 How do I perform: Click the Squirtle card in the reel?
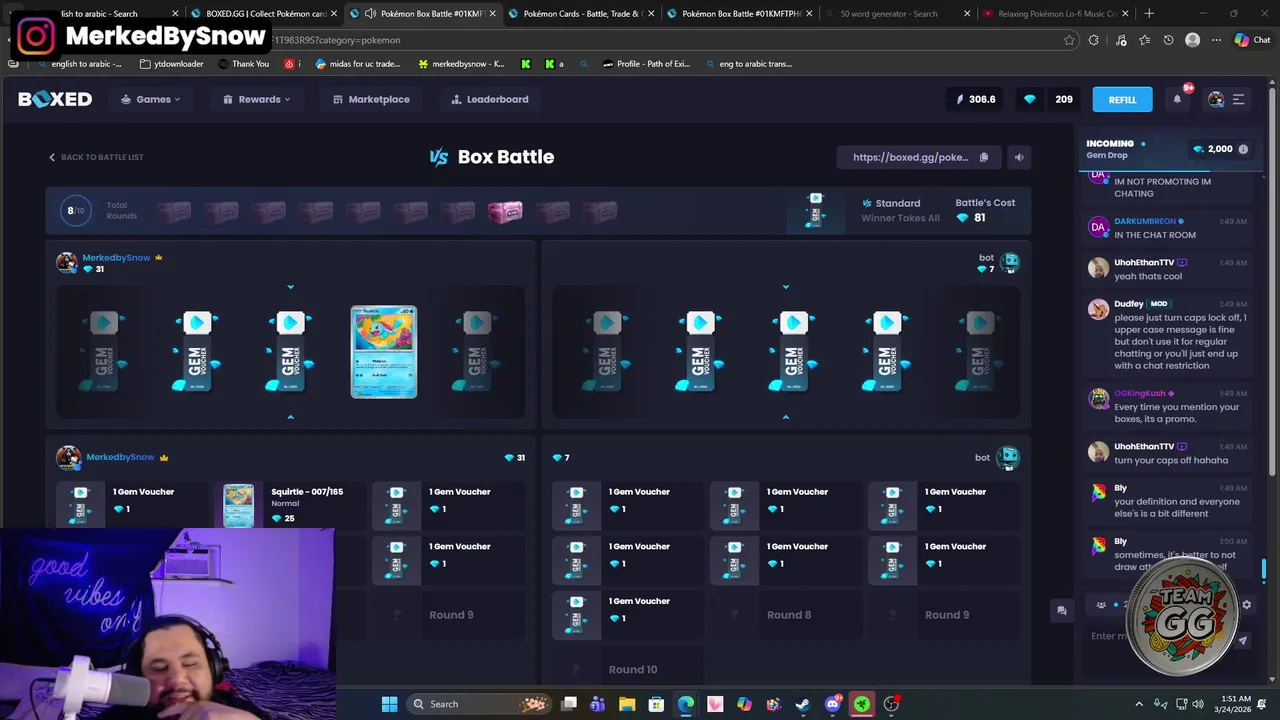384,352
